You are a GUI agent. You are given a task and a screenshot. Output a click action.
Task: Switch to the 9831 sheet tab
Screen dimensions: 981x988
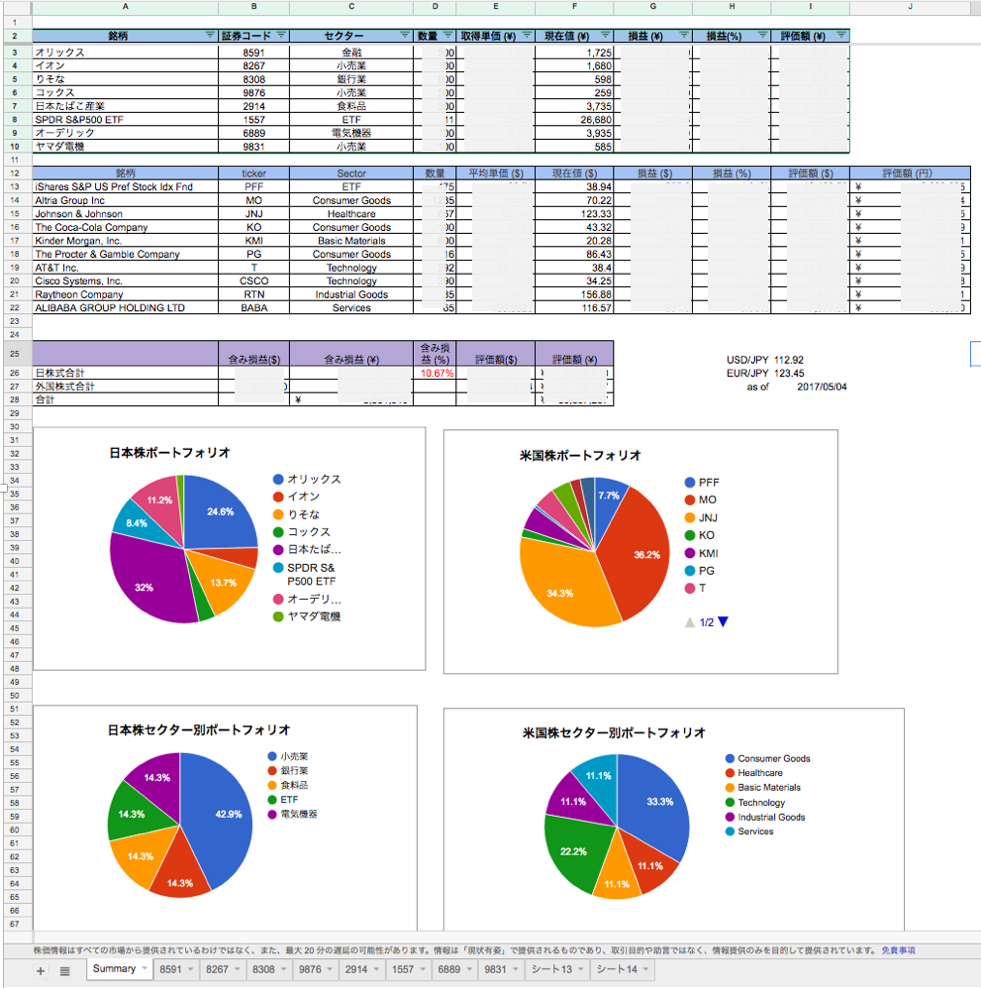point(502,969)
